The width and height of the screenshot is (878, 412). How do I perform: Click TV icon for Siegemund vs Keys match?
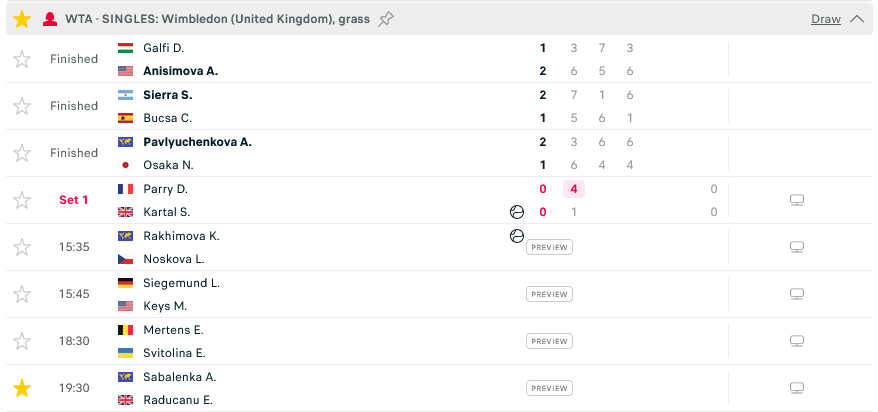click(x=797, y=294)
